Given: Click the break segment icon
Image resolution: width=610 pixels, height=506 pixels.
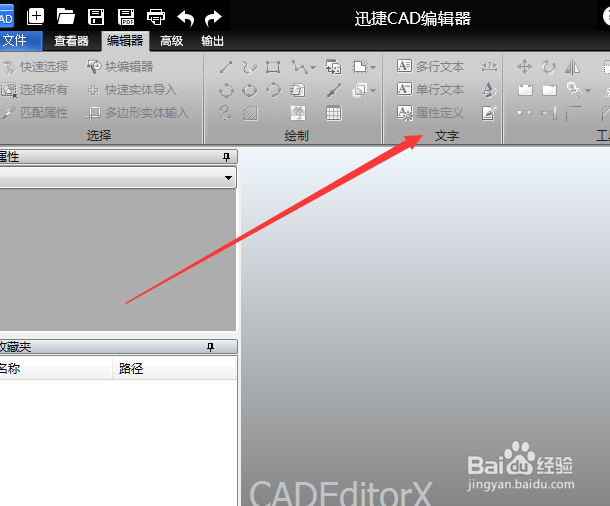Looking at the screenshot, I should [x=525, y=113].
